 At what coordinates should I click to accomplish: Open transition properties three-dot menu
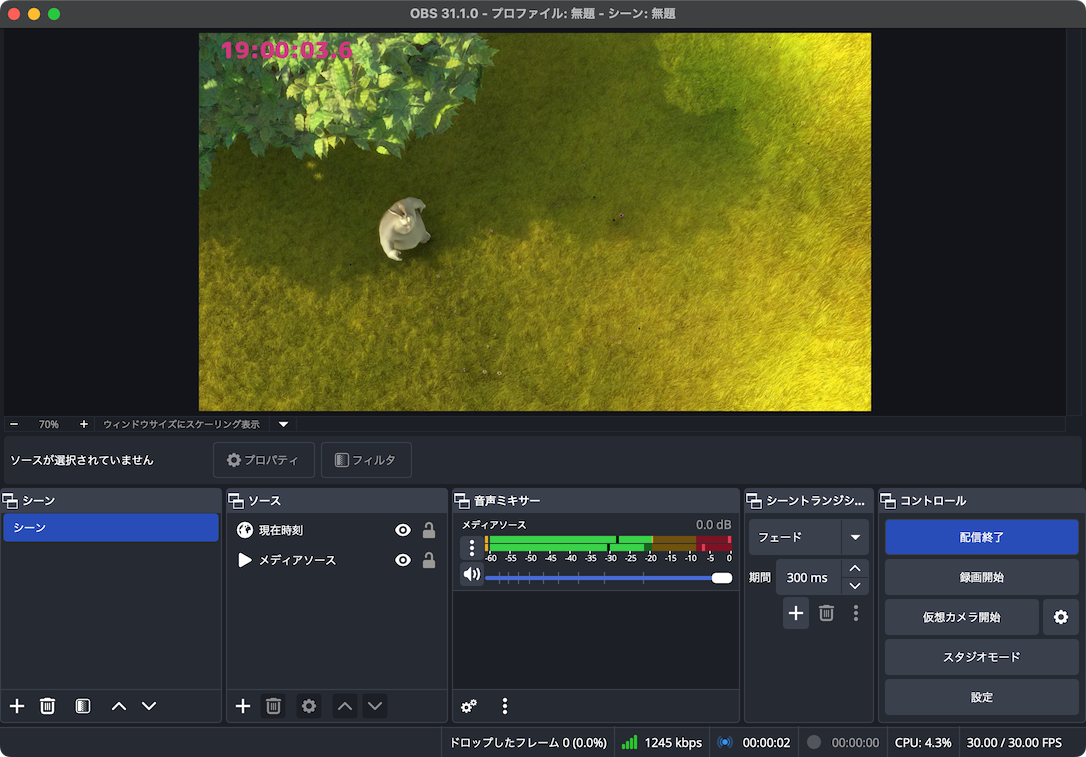[856, 613]
